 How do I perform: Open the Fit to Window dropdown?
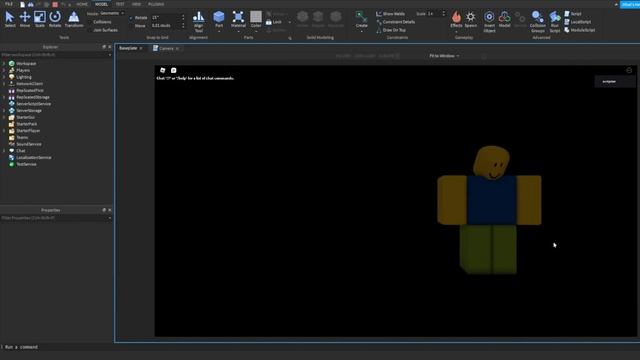444,56
